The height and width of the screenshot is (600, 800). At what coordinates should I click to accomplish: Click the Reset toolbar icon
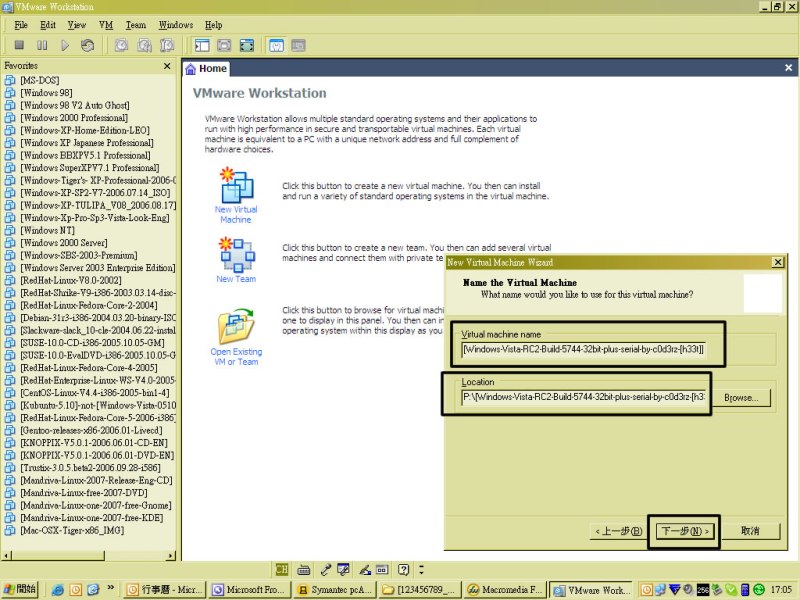pyautogui.click(x=87, y=45)
